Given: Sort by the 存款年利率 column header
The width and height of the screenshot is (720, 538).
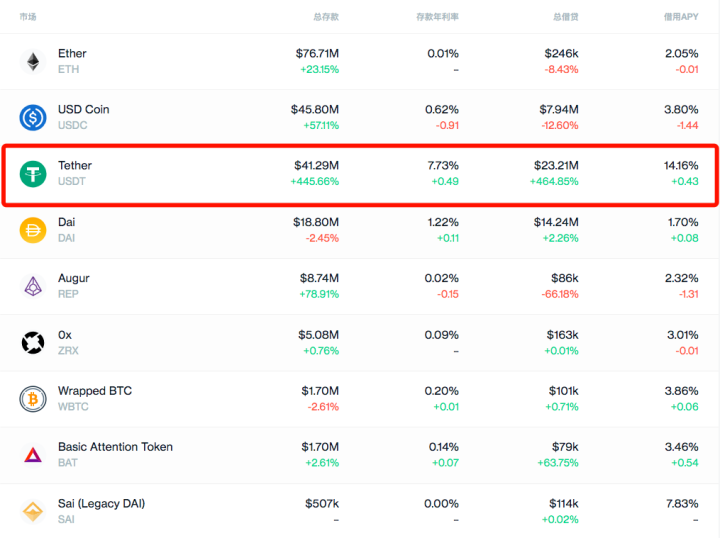Looking at the screenshot, I should coord(437,17).
